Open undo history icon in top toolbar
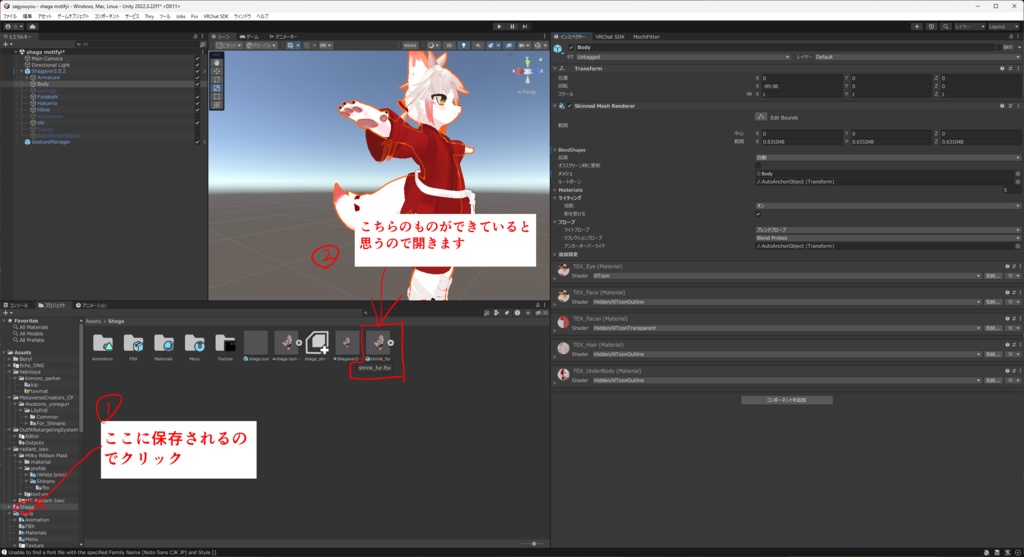Viewport: 1024px width, 557px height. (x=931, y=27)
